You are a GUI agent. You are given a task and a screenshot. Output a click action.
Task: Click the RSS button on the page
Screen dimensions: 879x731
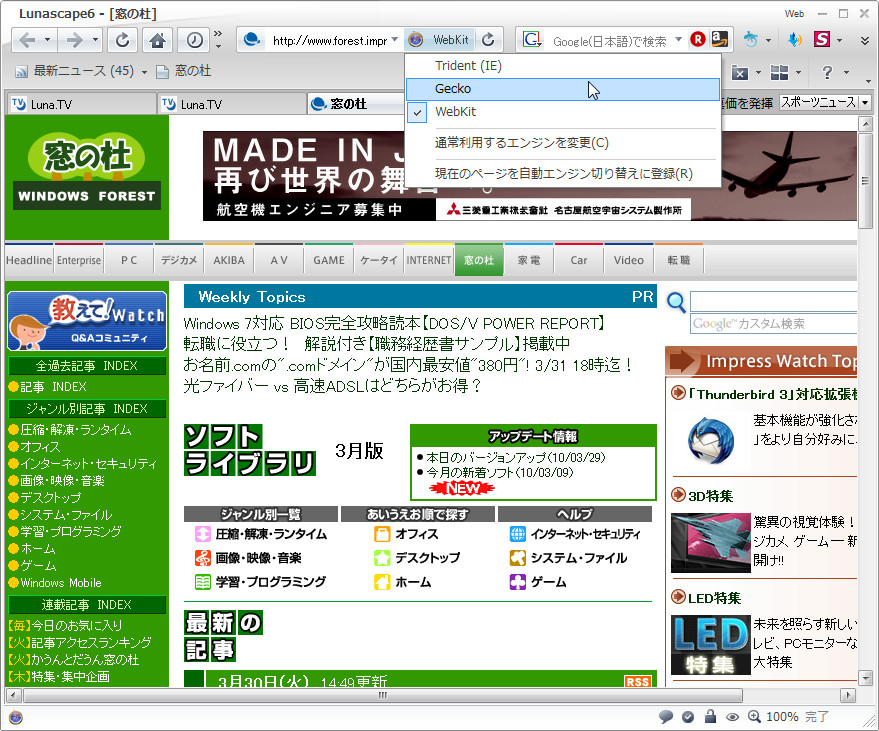coord(637,680)
